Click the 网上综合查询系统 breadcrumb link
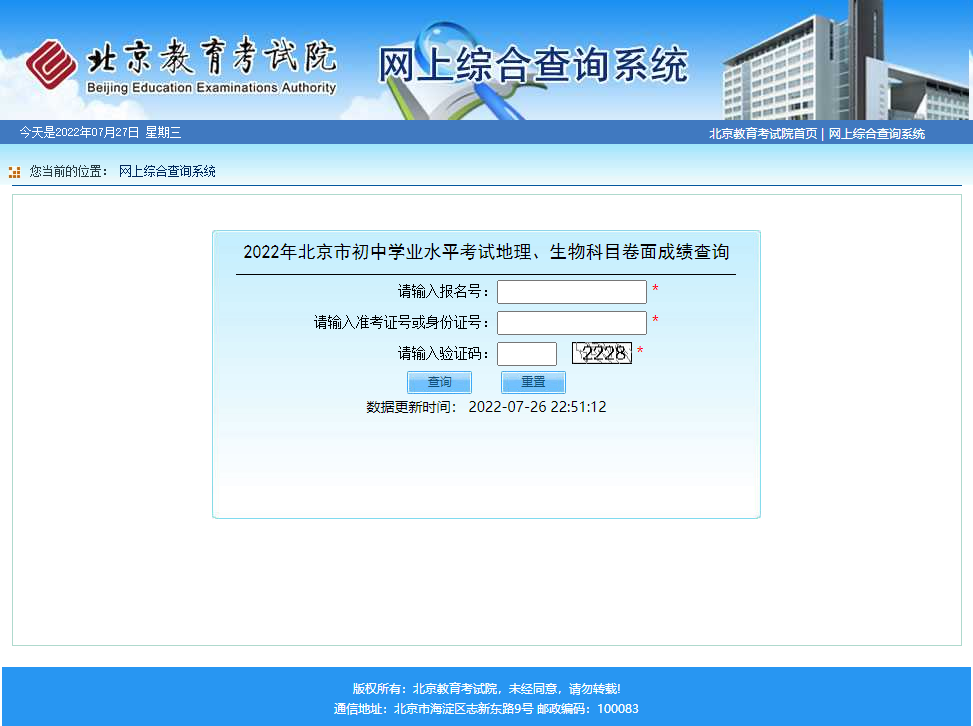This screenshot has width=973, height=726. click(167, 171)
